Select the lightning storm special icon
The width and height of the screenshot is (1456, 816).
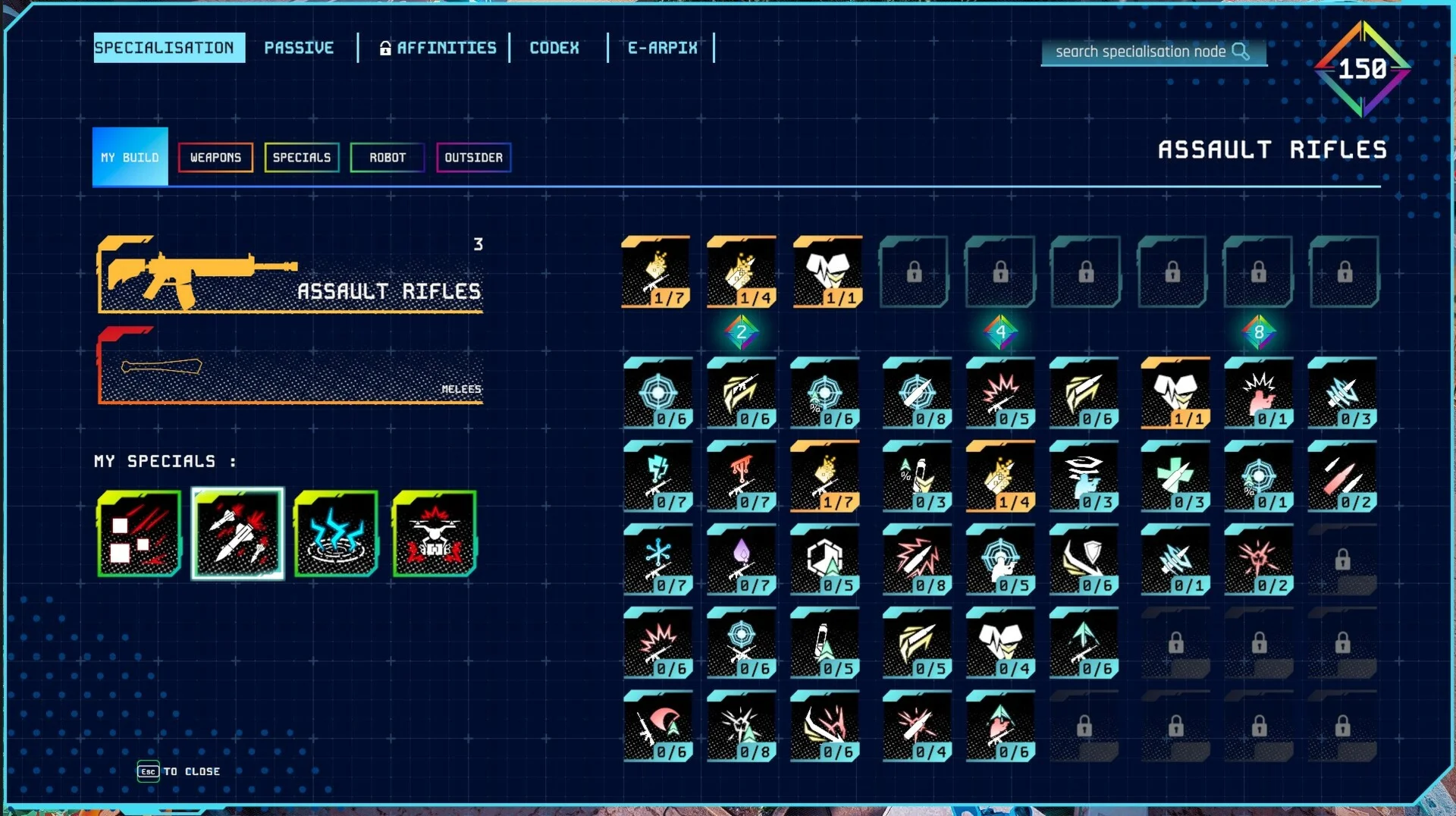336,534
